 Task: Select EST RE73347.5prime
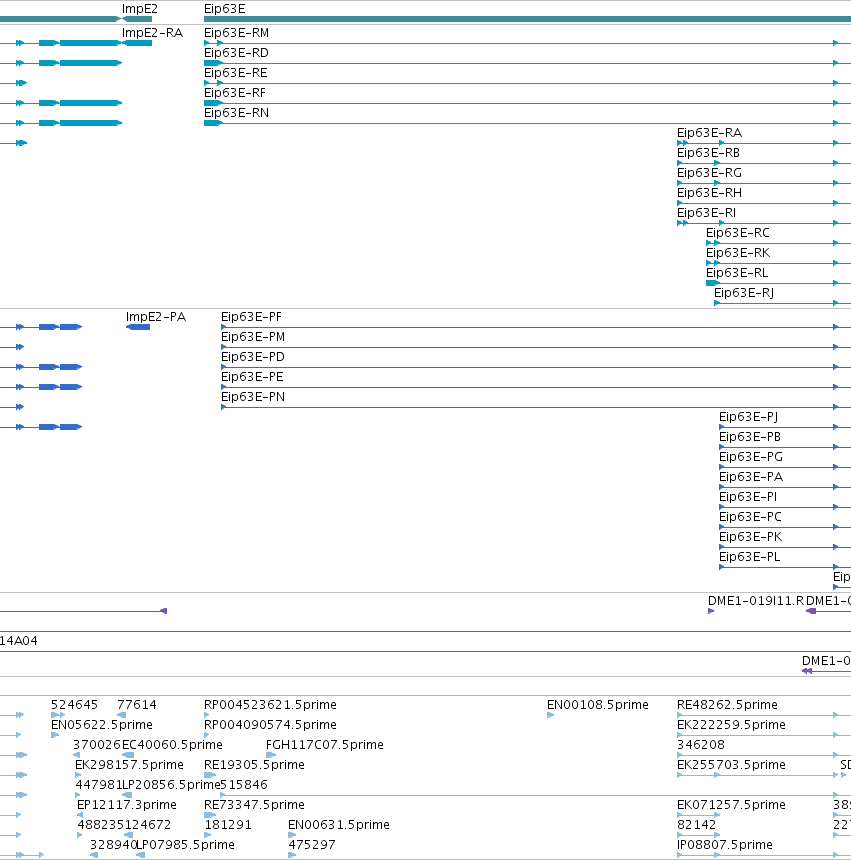[x=254, y=805]
